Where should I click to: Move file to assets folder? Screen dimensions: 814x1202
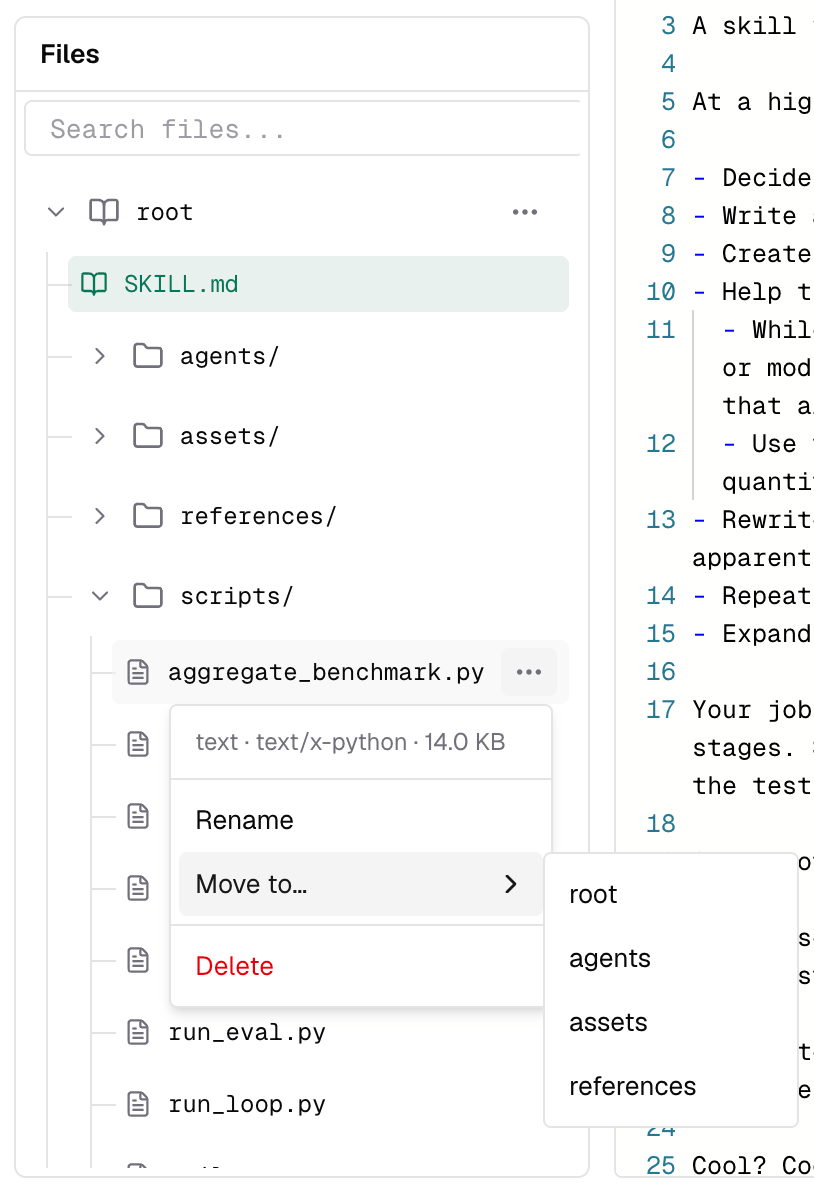671,1022
